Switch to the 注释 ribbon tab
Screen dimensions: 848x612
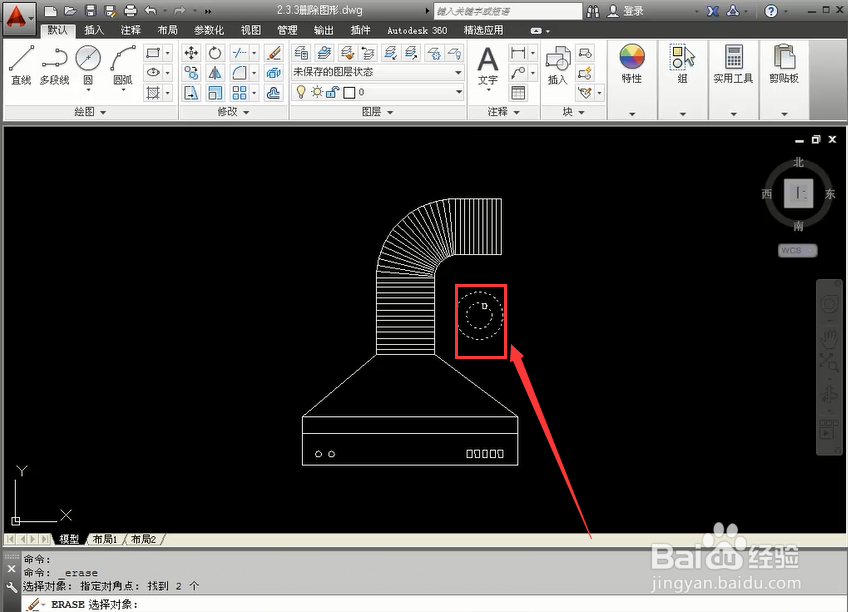(x=130, y=30)
